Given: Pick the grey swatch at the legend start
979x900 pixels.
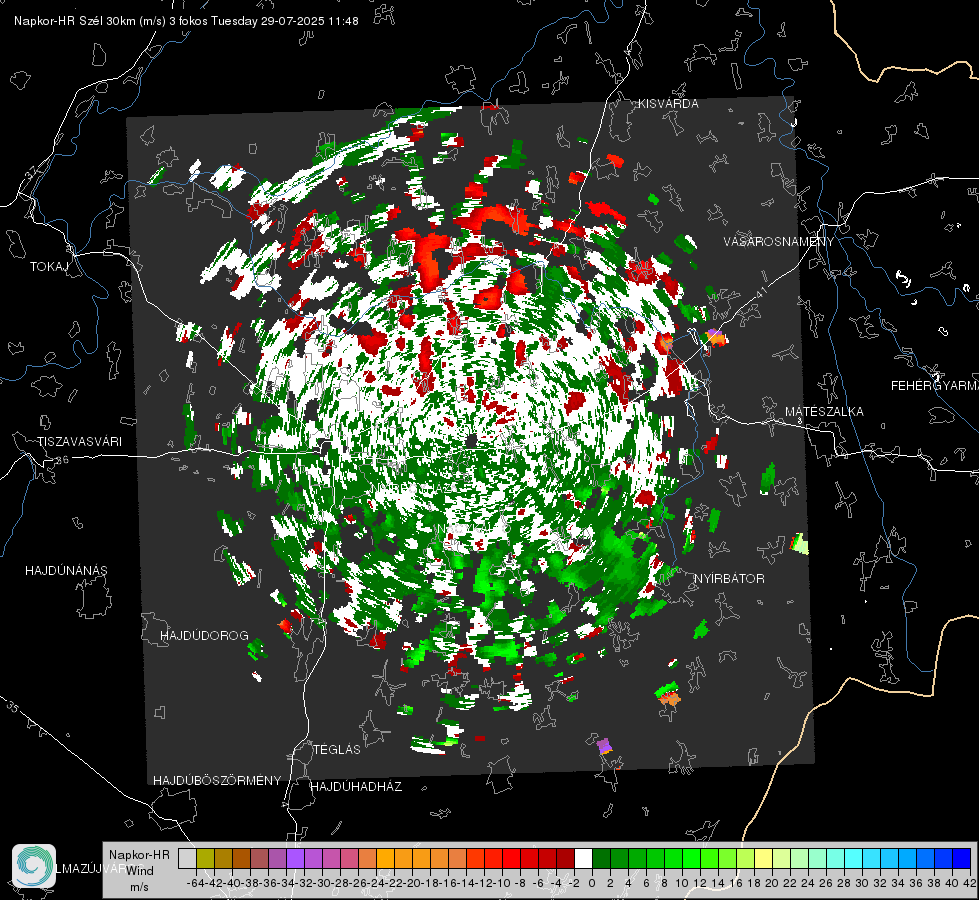Looking at the screenshot, I should pos(187,858).
